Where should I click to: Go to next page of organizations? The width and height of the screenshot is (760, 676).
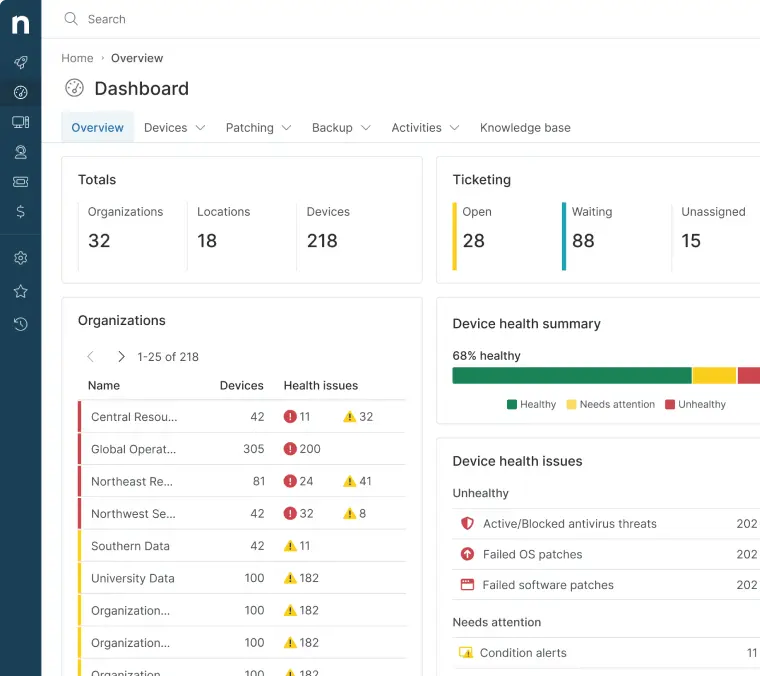[121, 357]
